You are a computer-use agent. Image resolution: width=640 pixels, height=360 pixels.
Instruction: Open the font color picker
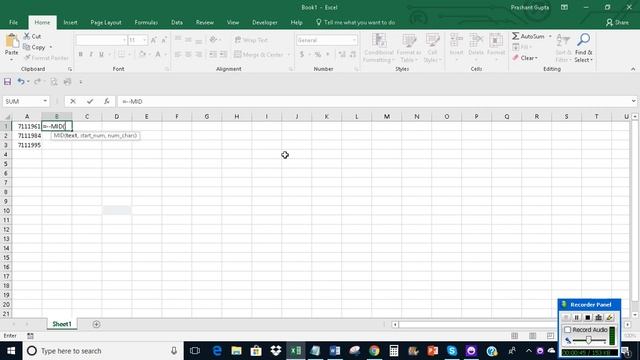tap(158, 54)
